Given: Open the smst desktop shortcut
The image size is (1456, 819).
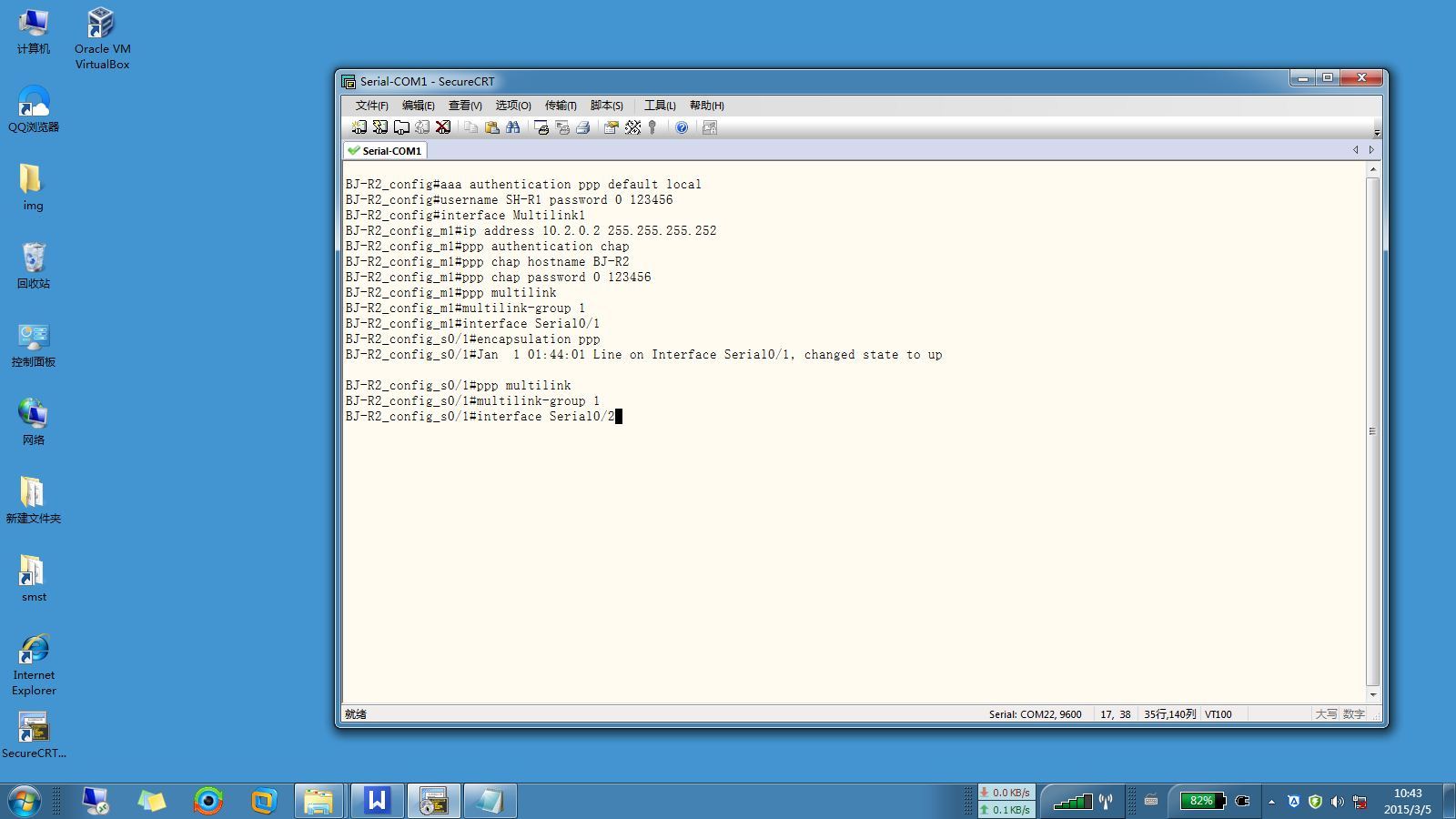Looking at the screenshot, I should point(34,579).
